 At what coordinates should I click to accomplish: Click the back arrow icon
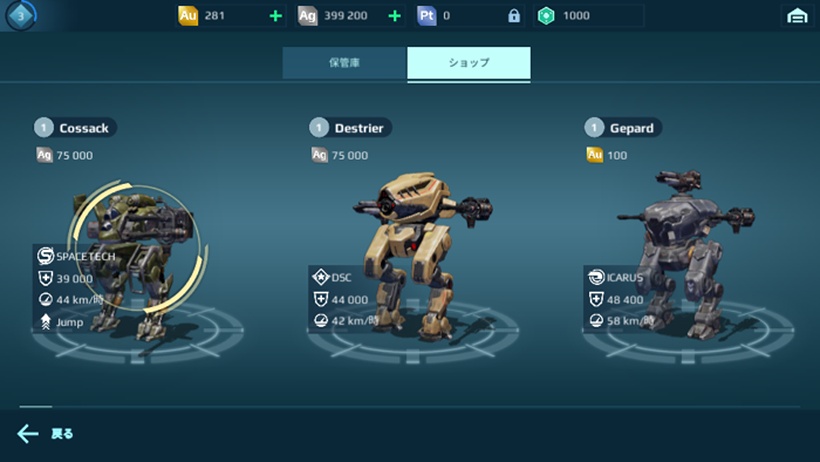[28, 434]
